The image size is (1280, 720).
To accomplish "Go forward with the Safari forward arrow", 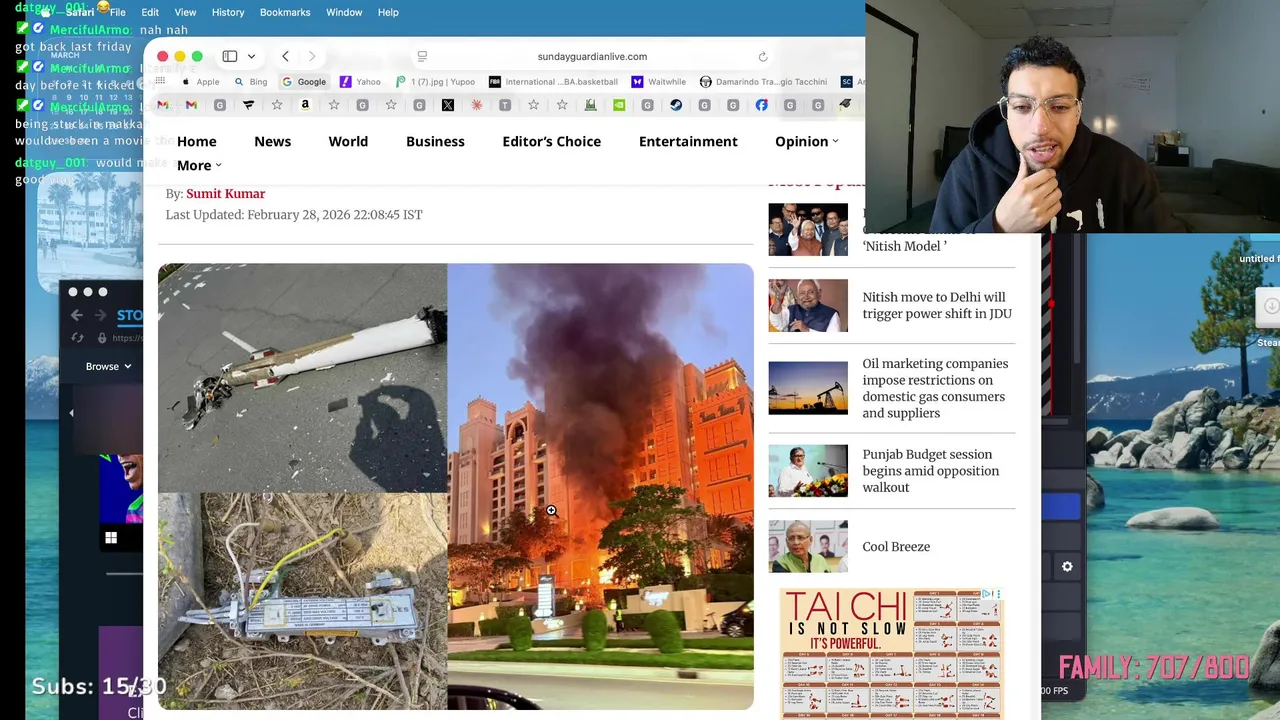I will pos(312,57).
